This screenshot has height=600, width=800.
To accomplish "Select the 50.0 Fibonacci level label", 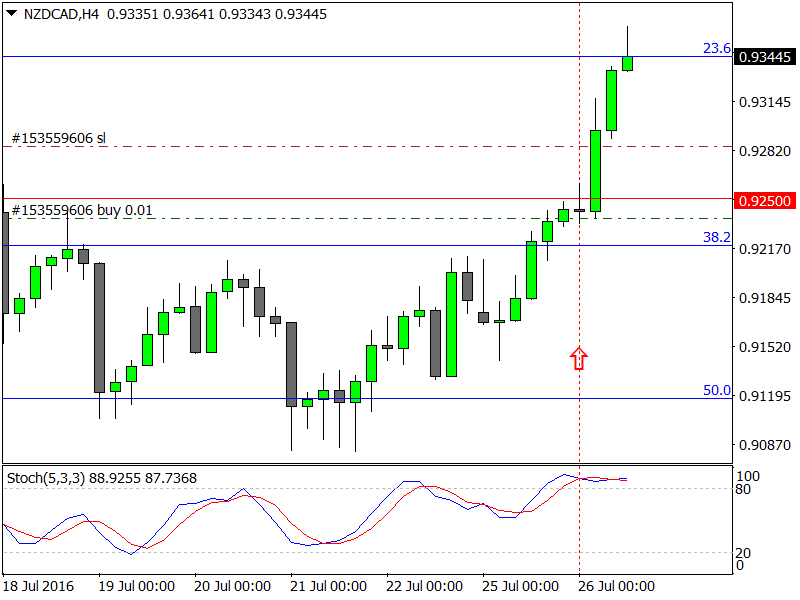I will click(717, 390).
